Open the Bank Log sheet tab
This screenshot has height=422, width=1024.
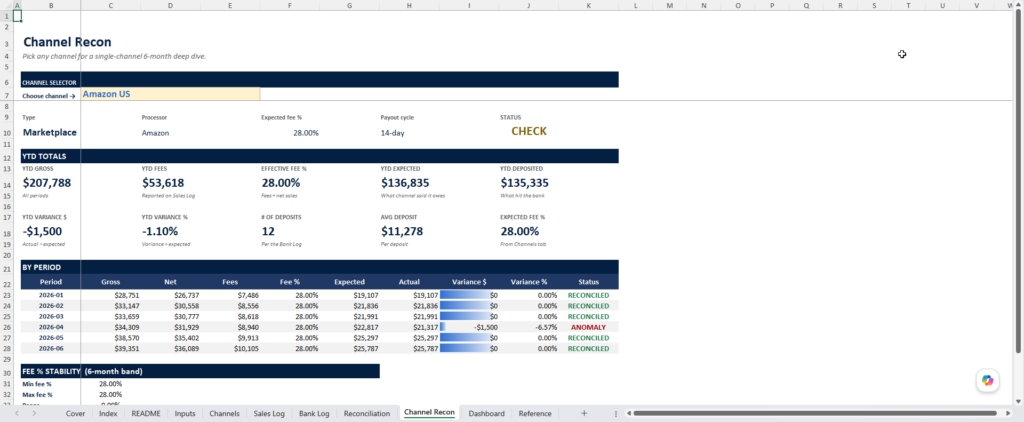pos(314,414)
